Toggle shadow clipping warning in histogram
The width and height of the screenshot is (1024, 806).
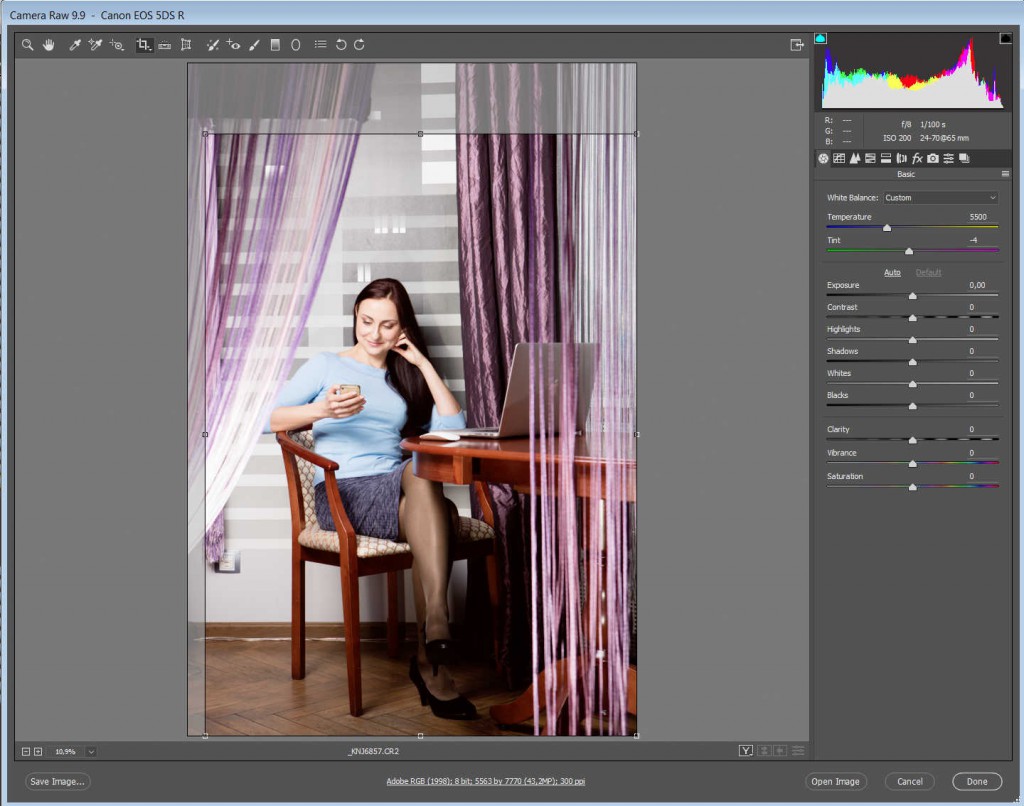coord(821,38)
